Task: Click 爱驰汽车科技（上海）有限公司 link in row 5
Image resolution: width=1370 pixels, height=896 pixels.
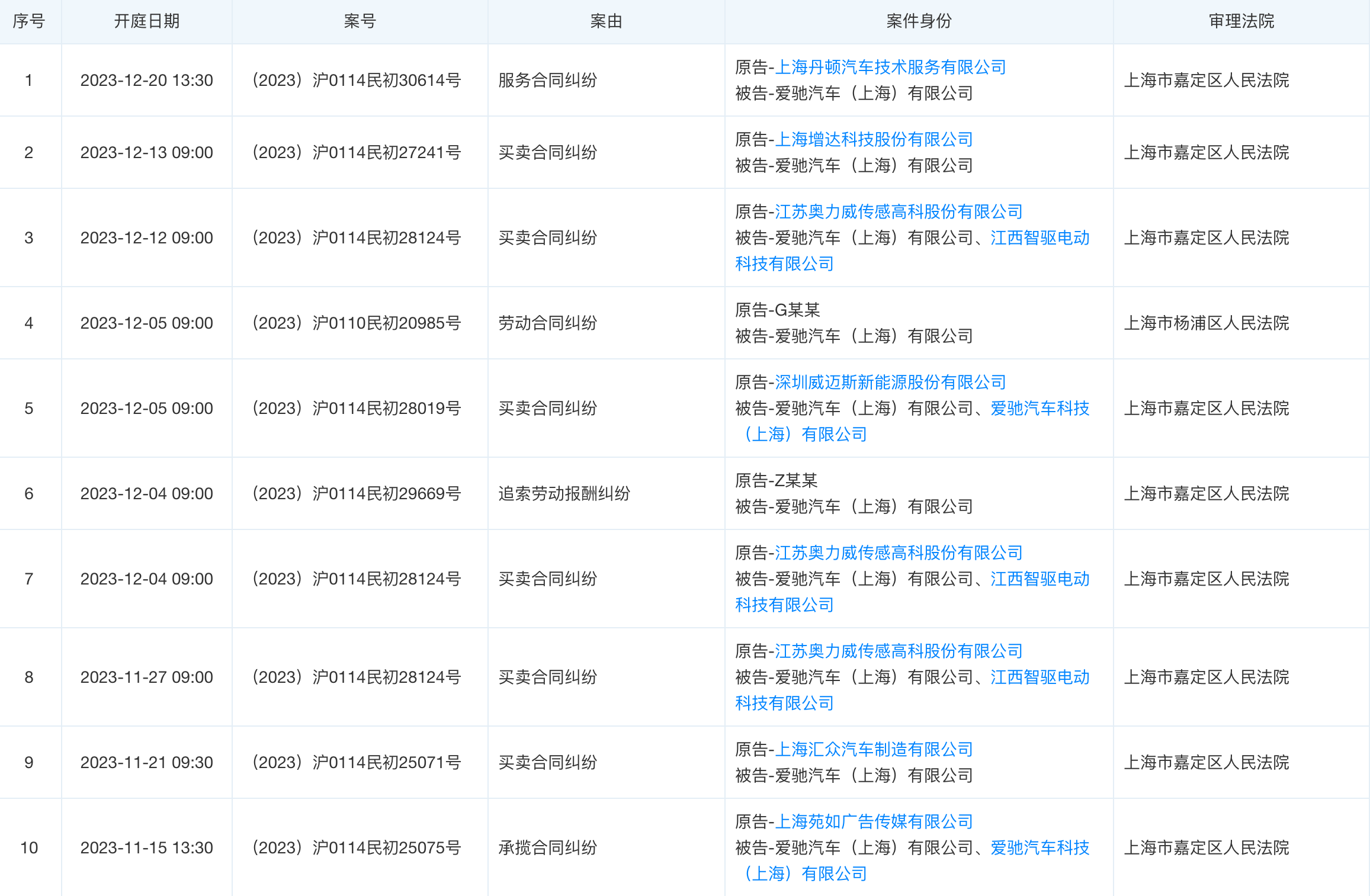Action: pos(912,421)
